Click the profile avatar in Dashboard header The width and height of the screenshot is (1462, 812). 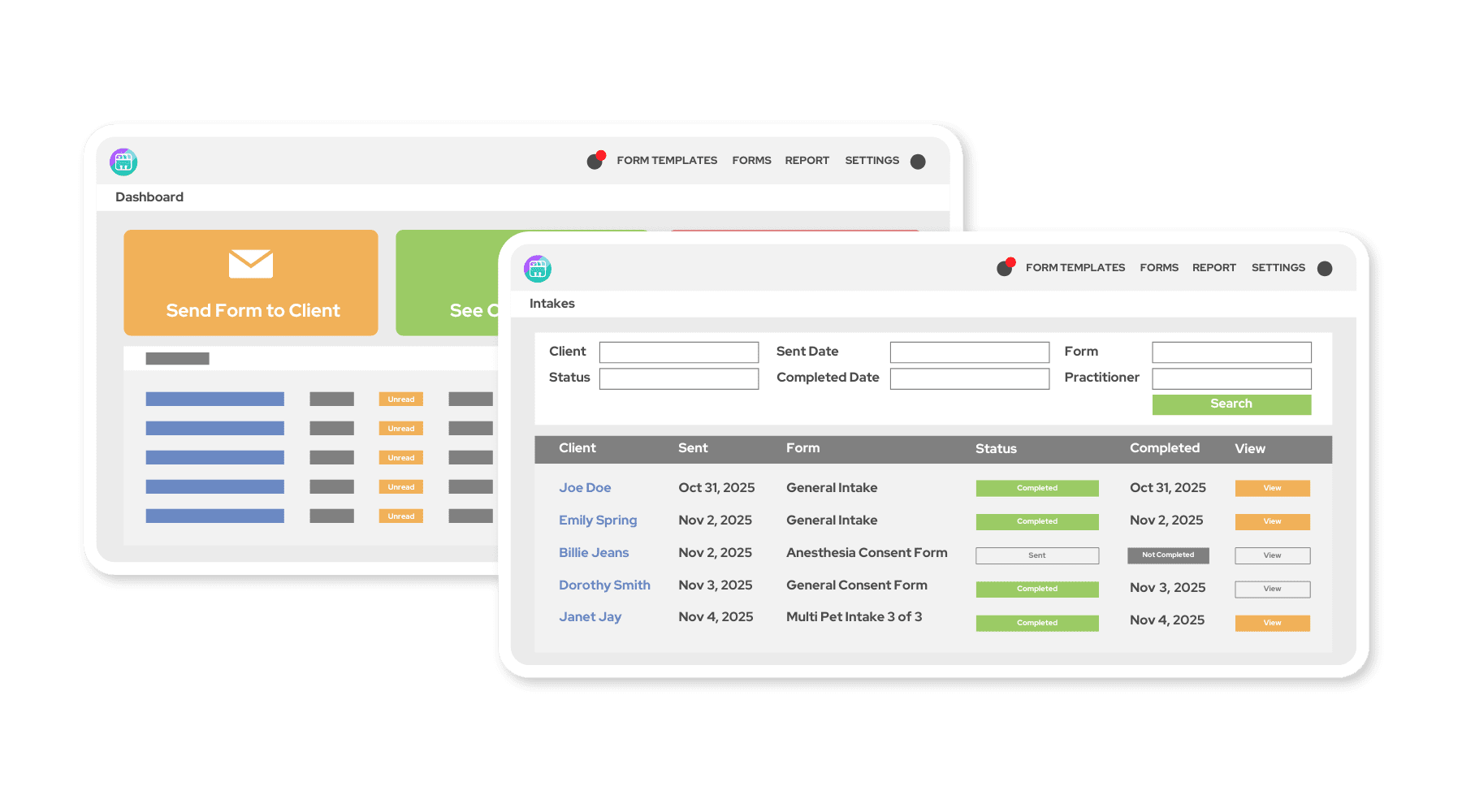(x=918, y=162)
